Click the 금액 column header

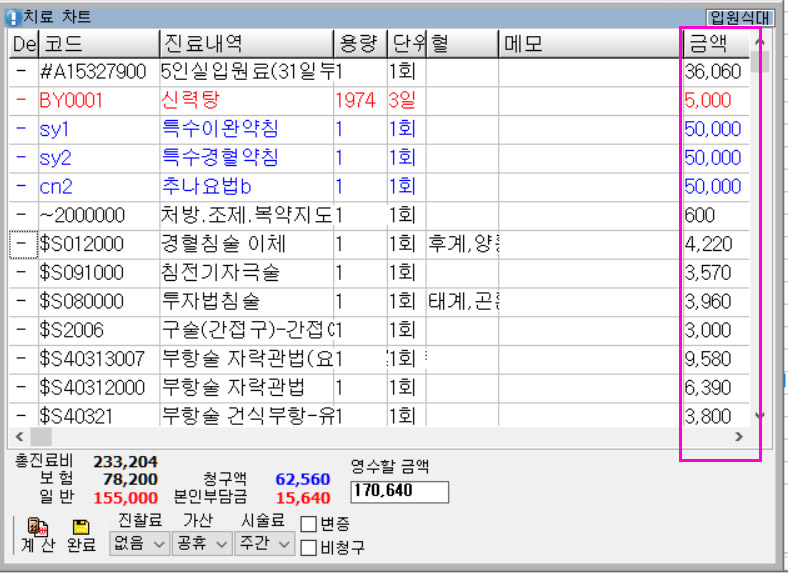[712, 44]
